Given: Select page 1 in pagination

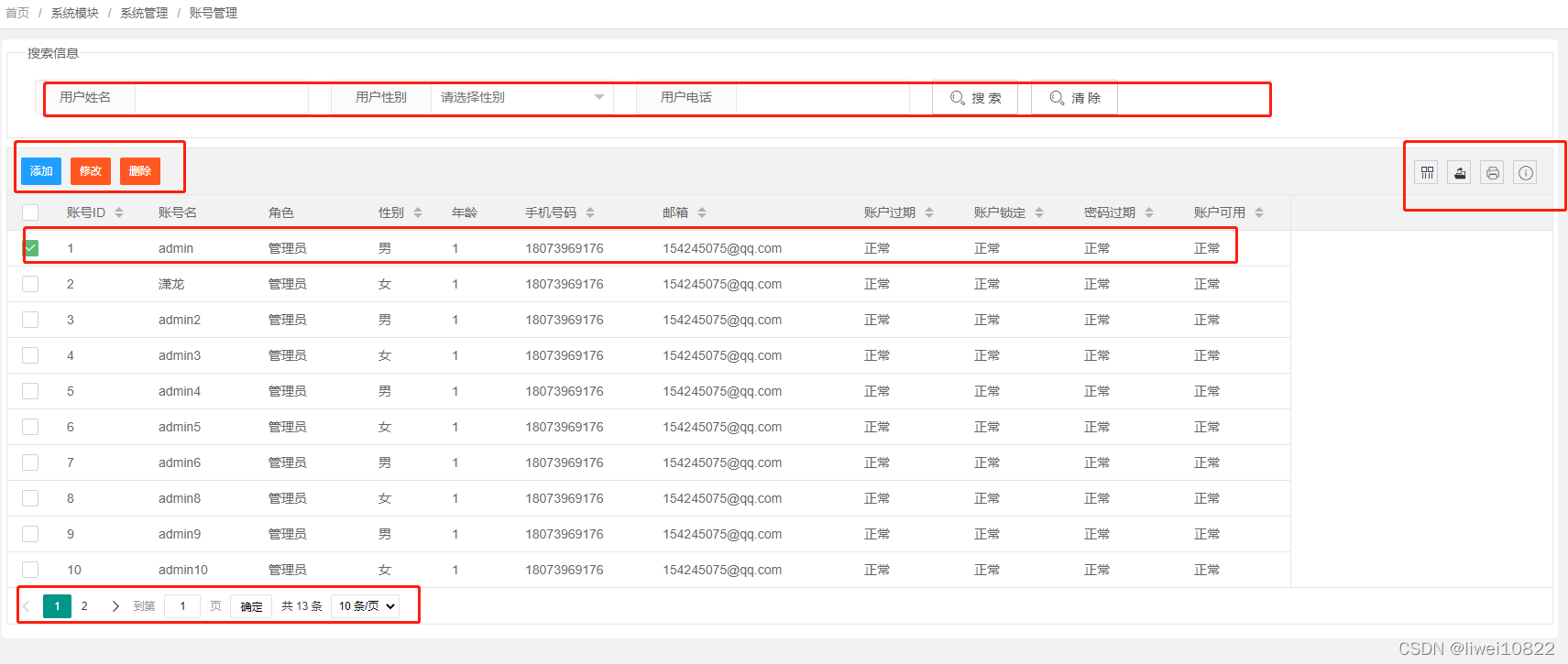Looking at the screenshot, I should (x=57, y=606).
